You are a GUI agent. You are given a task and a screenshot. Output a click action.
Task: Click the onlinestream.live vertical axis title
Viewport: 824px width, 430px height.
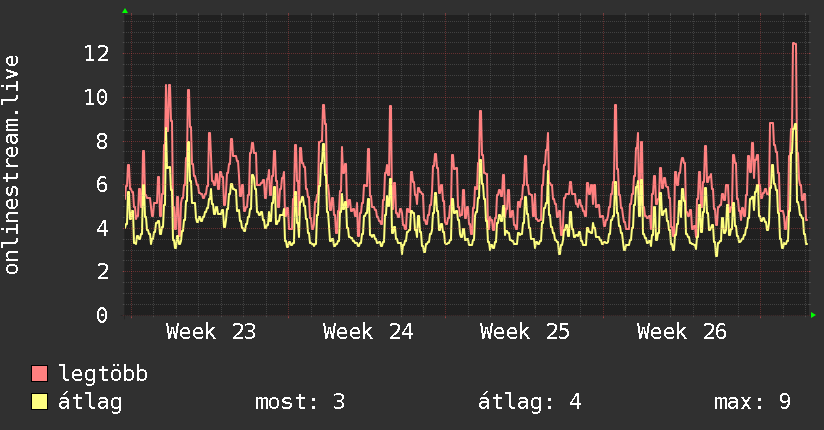(11, 165)
